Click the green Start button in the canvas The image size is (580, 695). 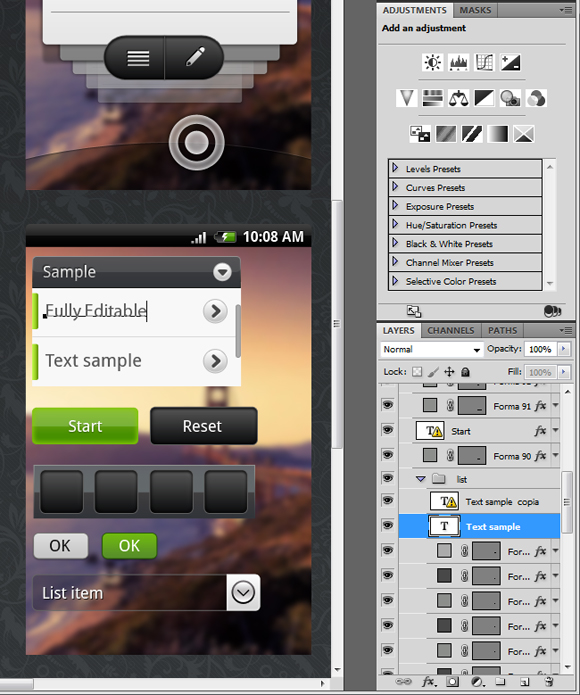tap(85, 426)
